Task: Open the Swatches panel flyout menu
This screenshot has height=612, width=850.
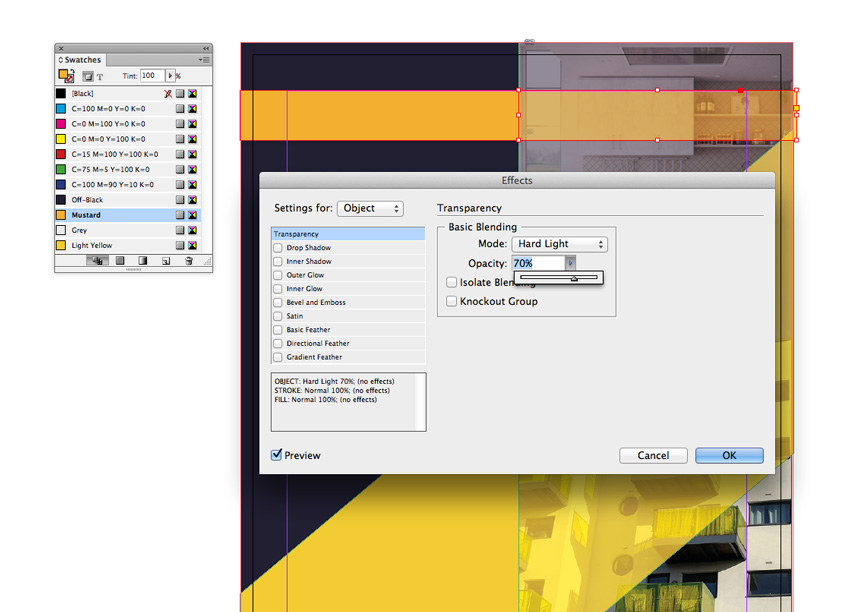Action: (x=203, y=60)
